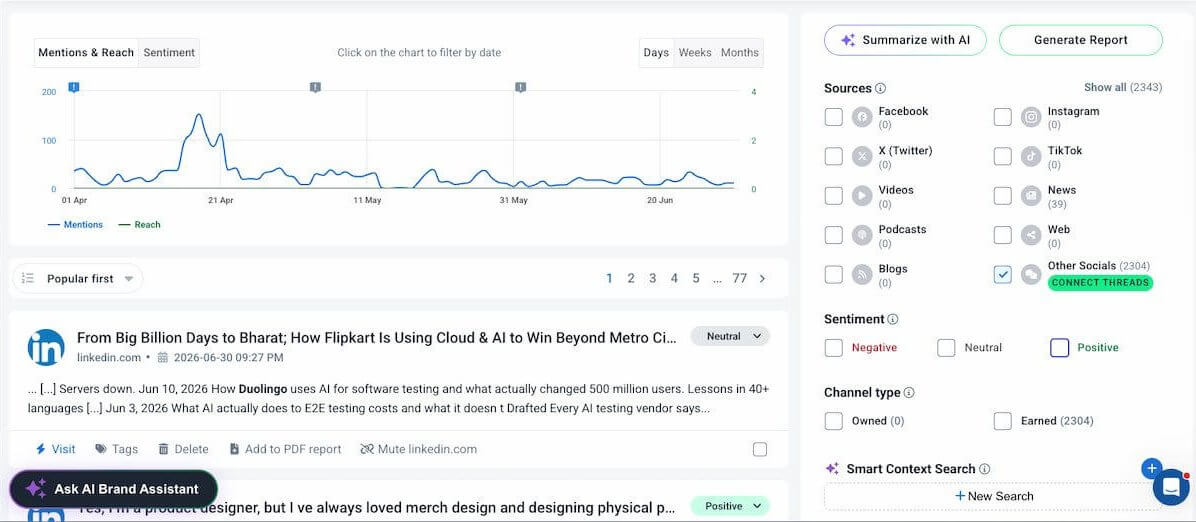Select Months chart granularity
Screen dimensions: 1196x522
pyautogui.click(x=740, y=53)
